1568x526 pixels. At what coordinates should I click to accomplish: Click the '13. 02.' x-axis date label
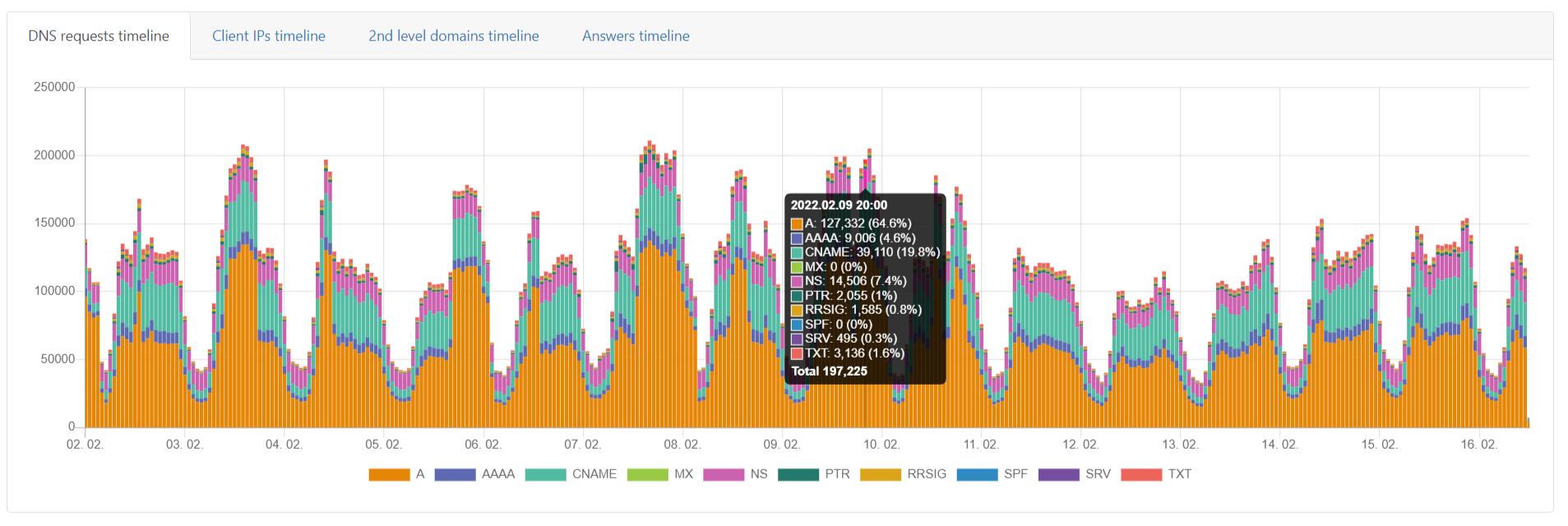point(1180,445)
